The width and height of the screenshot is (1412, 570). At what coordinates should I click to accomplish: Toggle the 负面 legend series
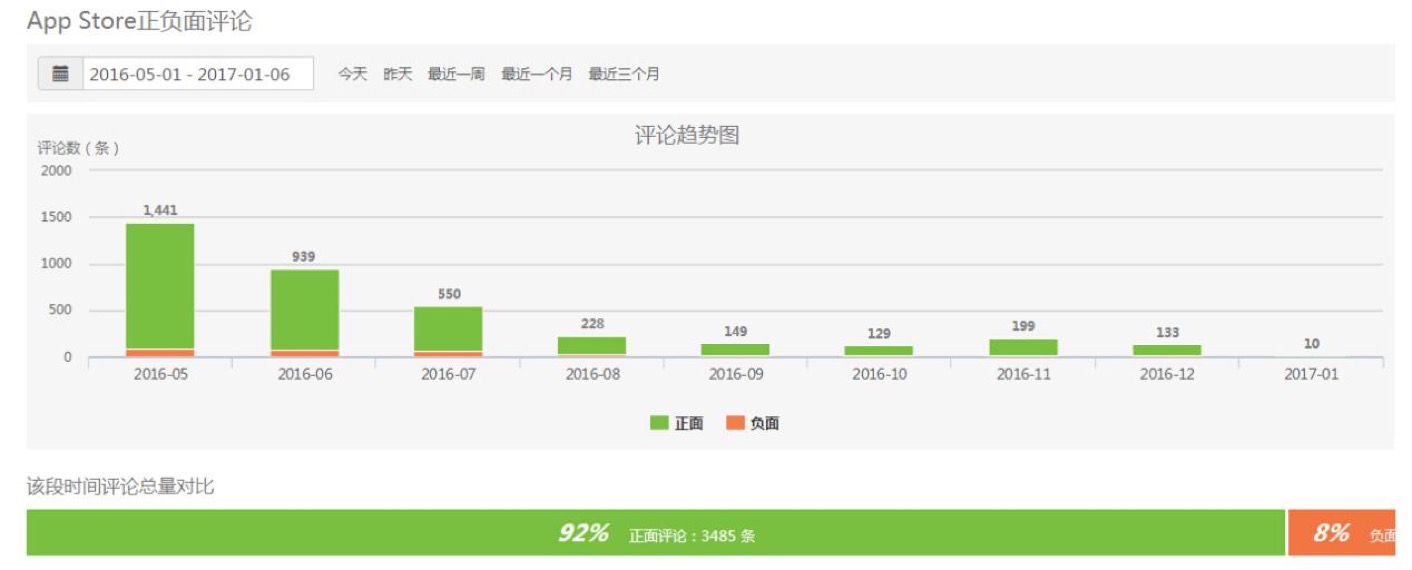coord(752,423)
